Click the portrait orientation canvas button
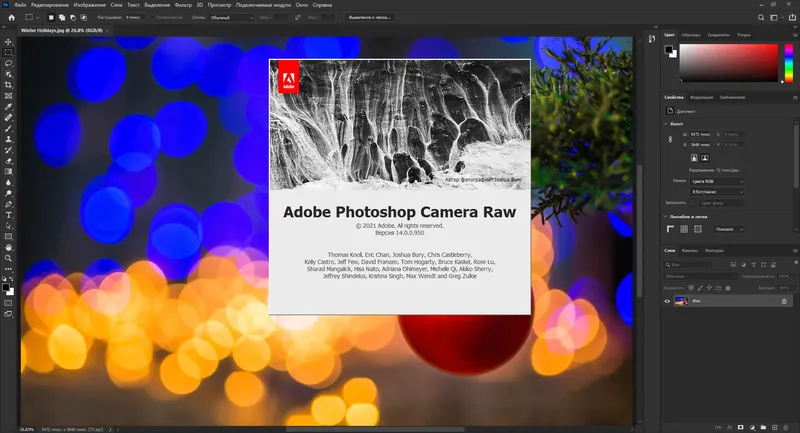Viewport: 800px width, 433px height. pyautogui.click(x=694, y=158)
